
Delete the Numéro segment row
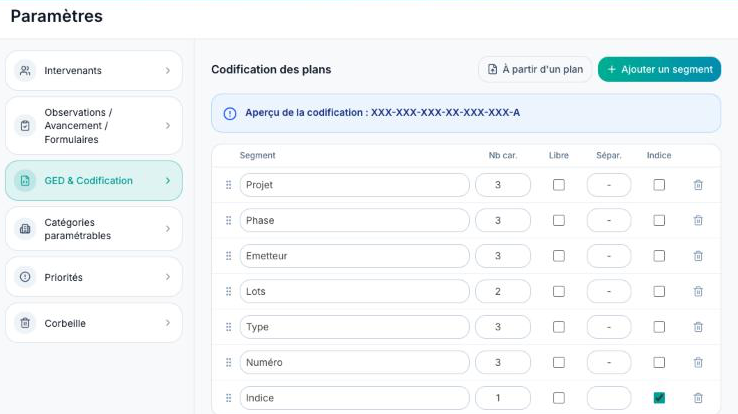click(x=698, y=362)
